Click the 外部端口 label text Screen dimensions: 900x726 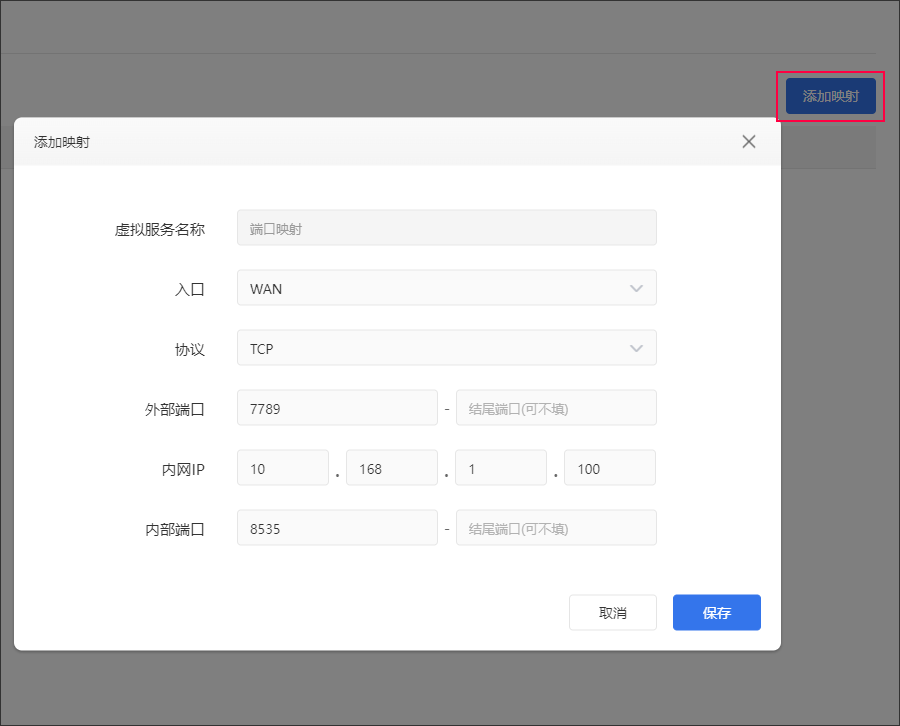coord(174,410)
